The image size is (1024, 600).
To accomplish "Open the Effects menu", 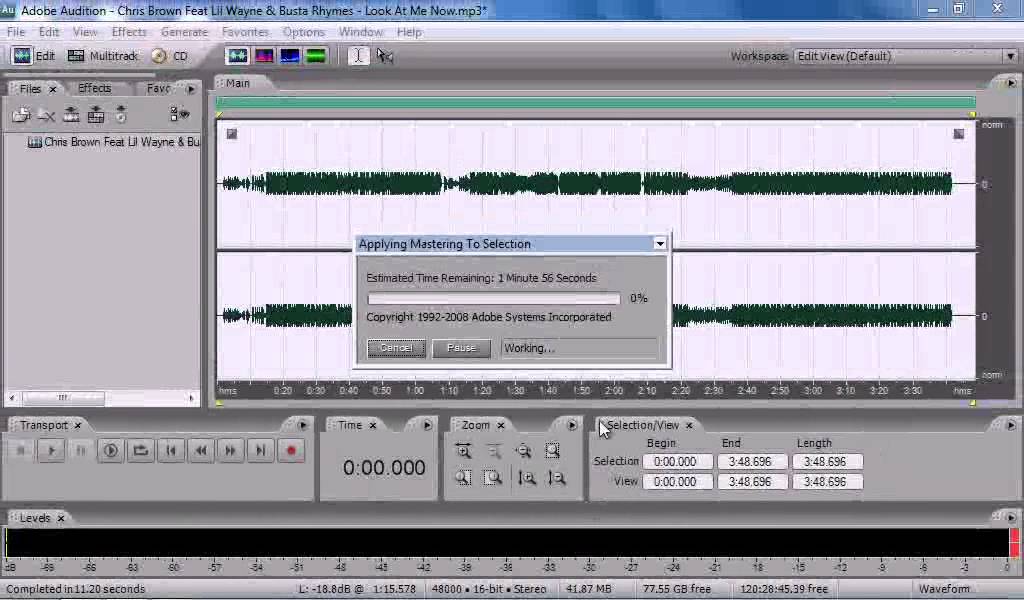I will [129, 32].
